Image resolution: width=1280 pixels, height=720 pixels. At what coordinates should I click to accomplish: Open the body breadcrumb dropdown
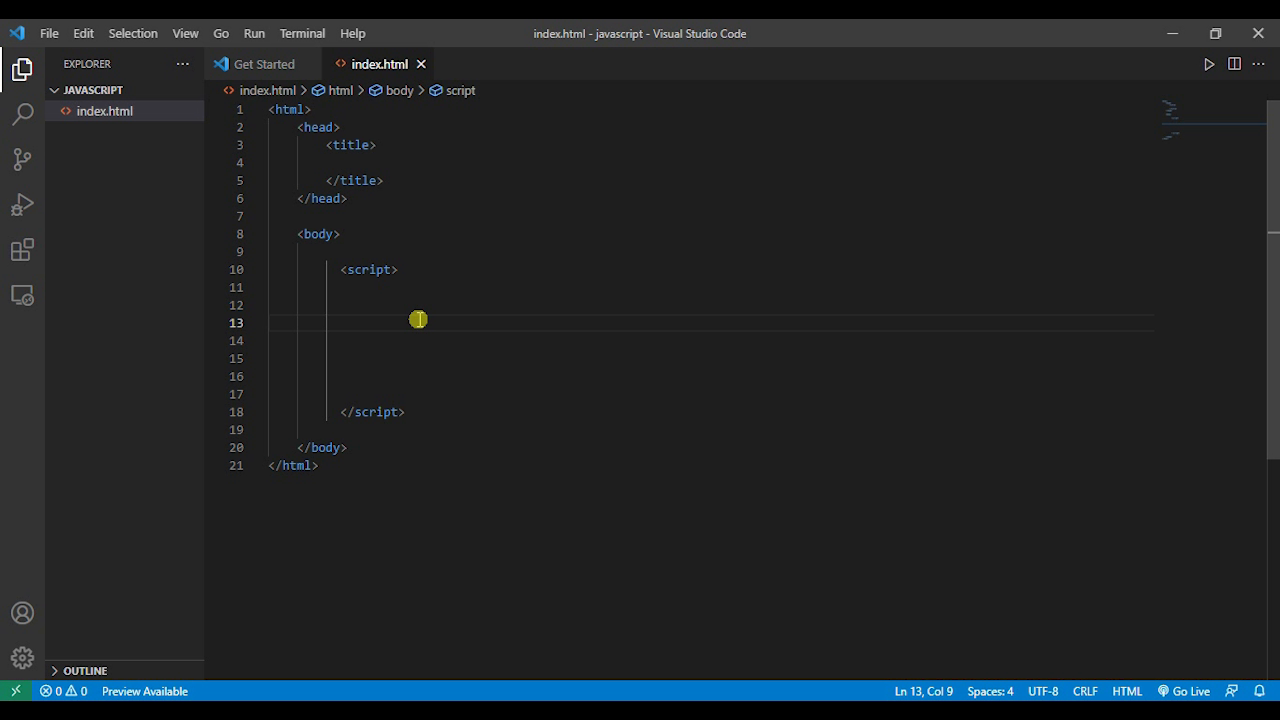point(391,90)
